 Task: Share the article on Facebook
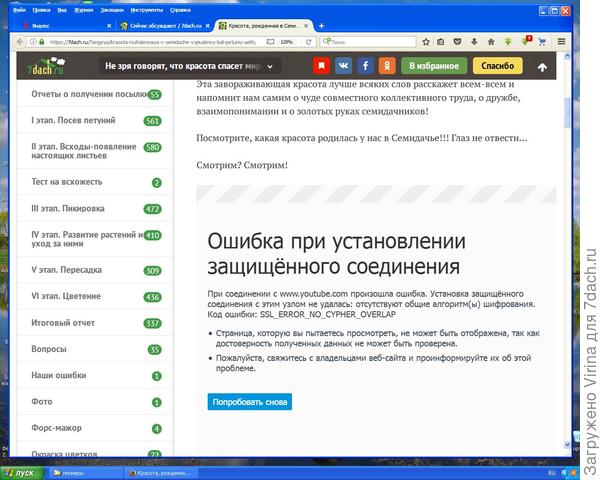pos(365,66)
